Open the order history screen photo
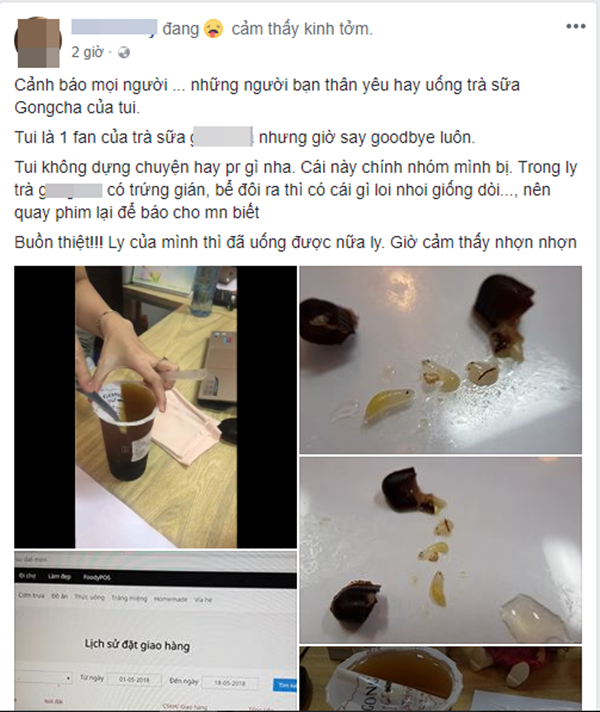This screenshot has height=712, width=600. point(155,630)
